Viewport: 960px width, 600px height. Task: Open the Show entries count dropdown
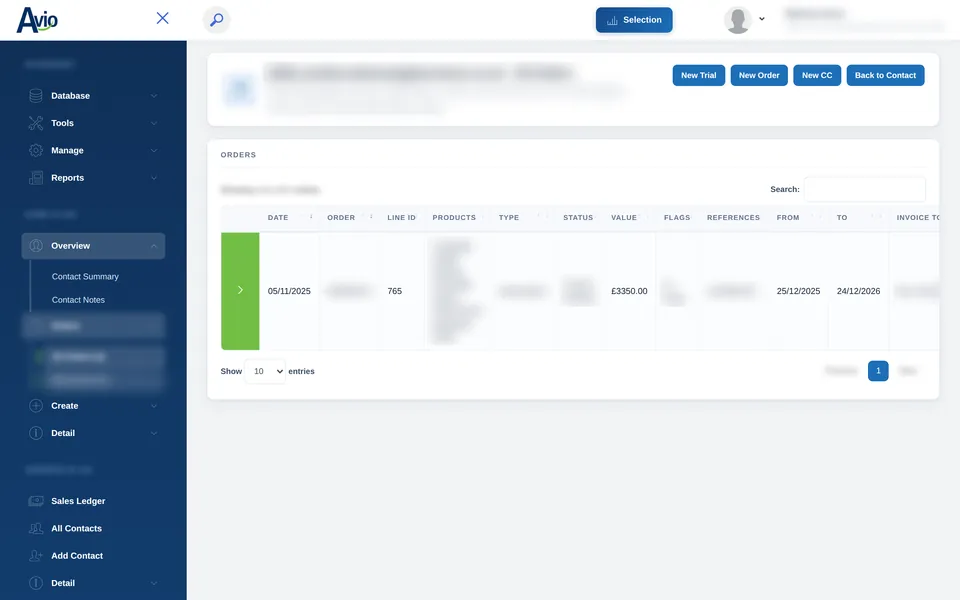point(265,372)
